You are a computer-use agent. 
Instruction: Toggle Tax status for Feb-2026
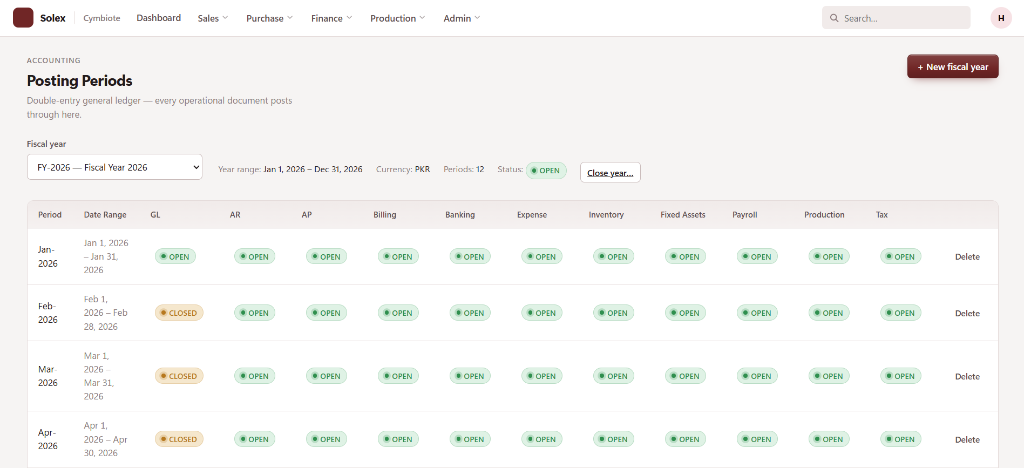901,313
